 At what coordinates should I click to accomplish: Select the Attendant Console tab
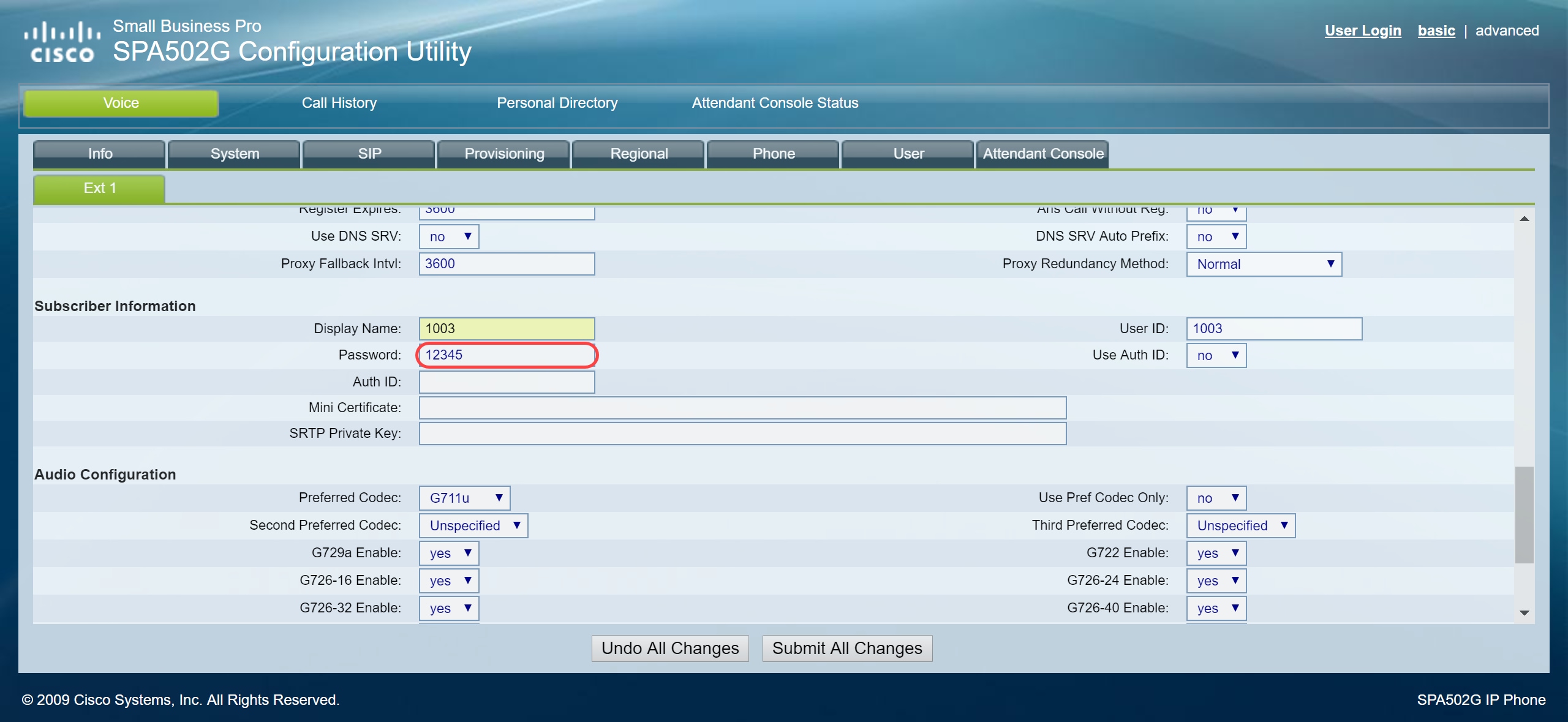1042,154
